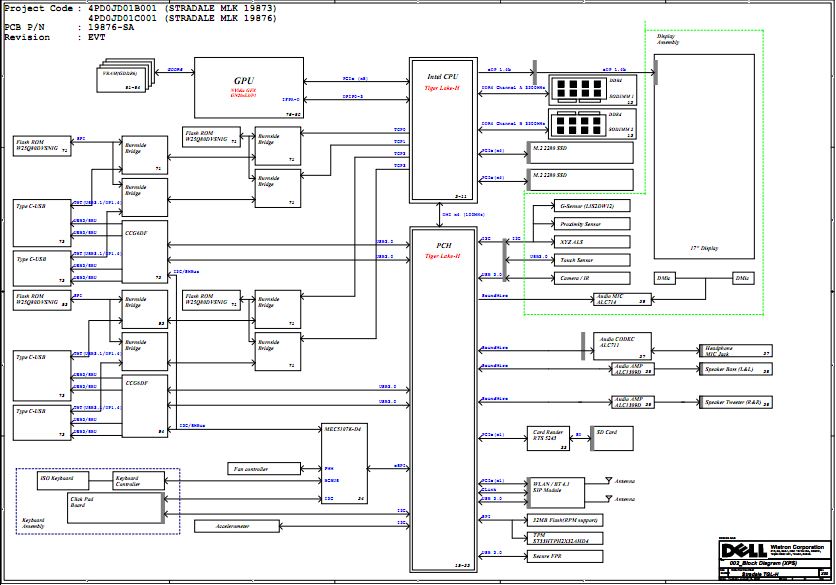Screen dimensions: 836x585
Task: Click the TCP1 signal label
Action: click(400, 142)
